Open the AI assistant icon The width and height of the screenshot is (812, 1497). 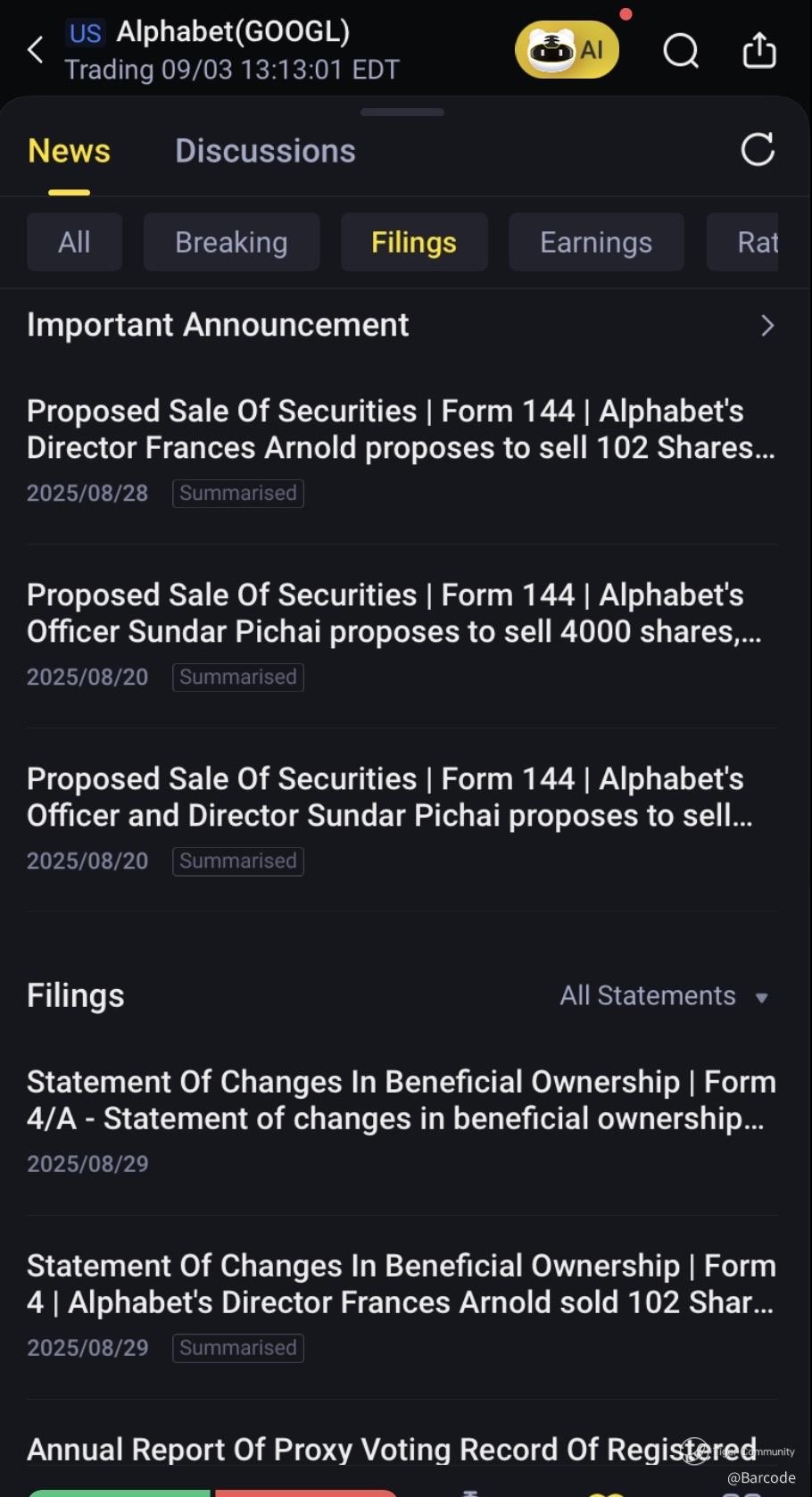coord(567,50)
